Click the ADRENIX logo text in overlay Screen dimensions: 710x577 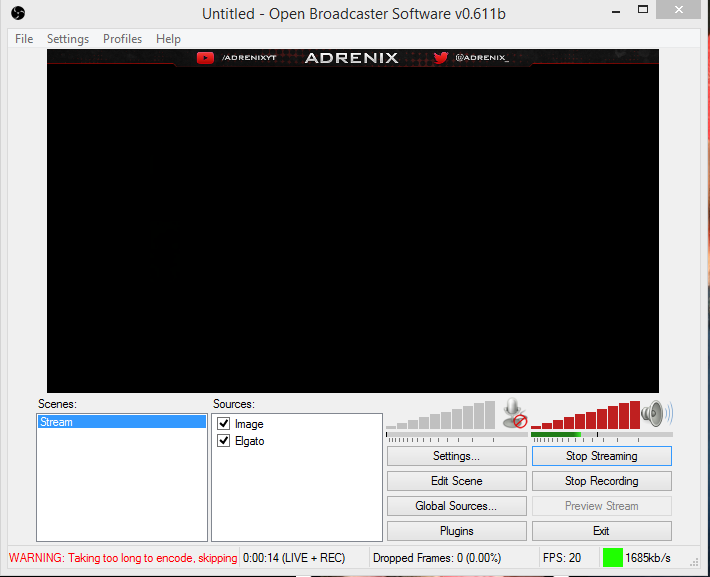[x=351, y=58]
